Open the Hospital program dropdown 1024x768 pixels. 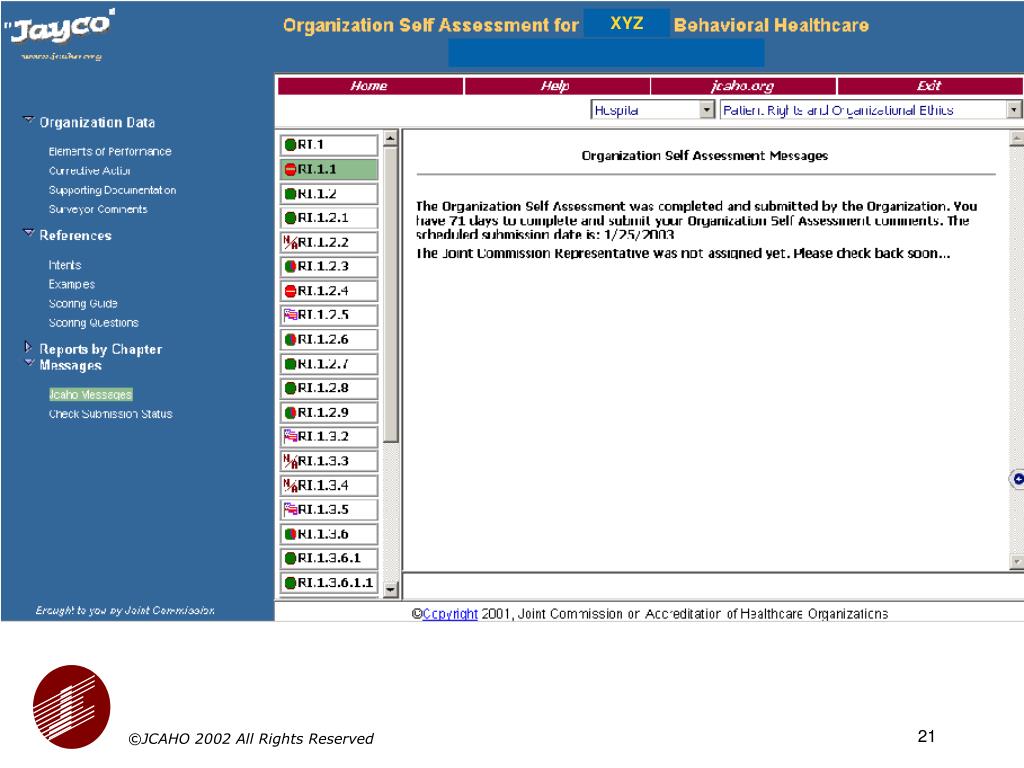tap(707, 110)
